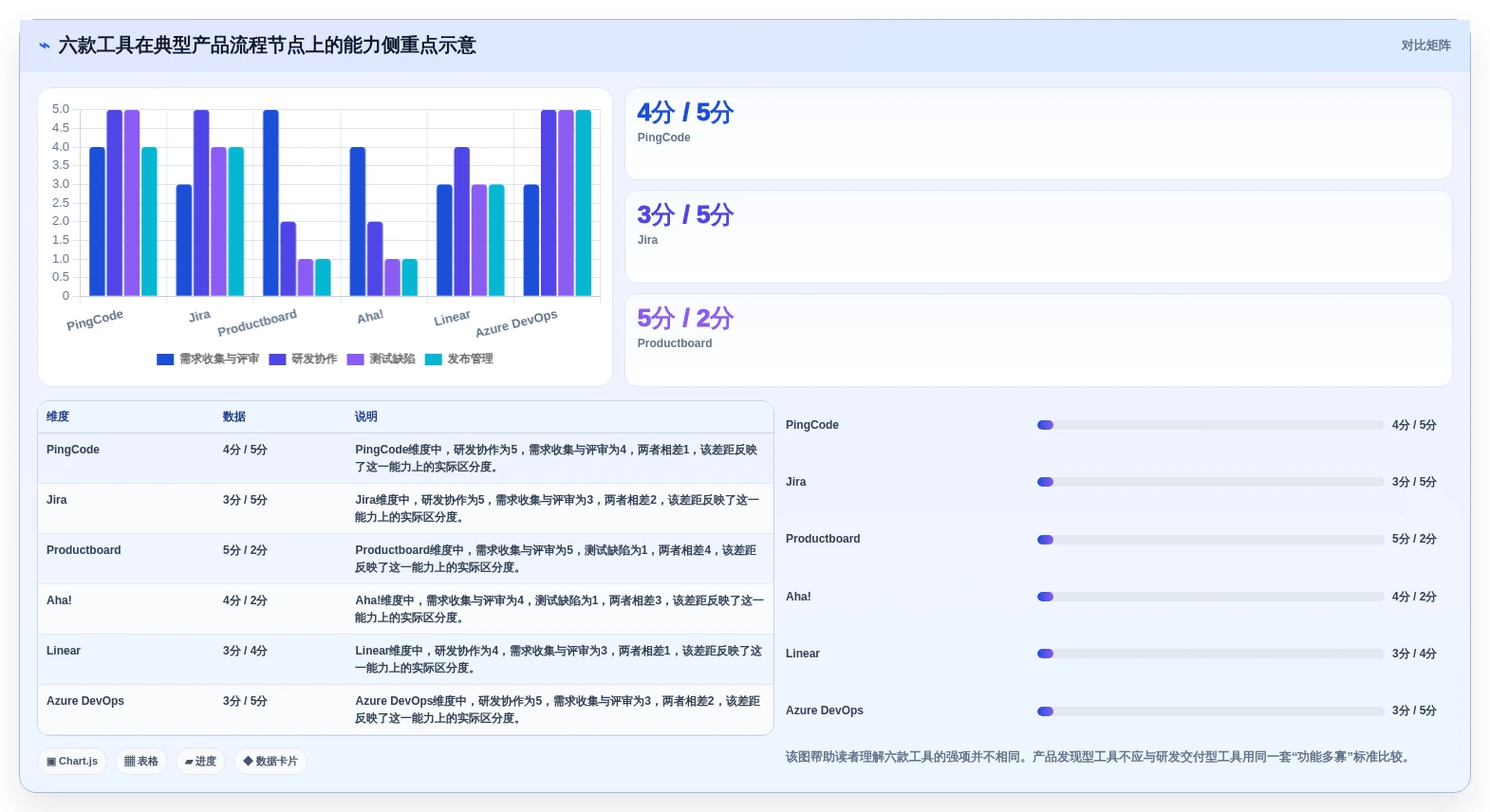1490x812 pixels.
Task: Select the Productboard table row name
Action: 84,550
